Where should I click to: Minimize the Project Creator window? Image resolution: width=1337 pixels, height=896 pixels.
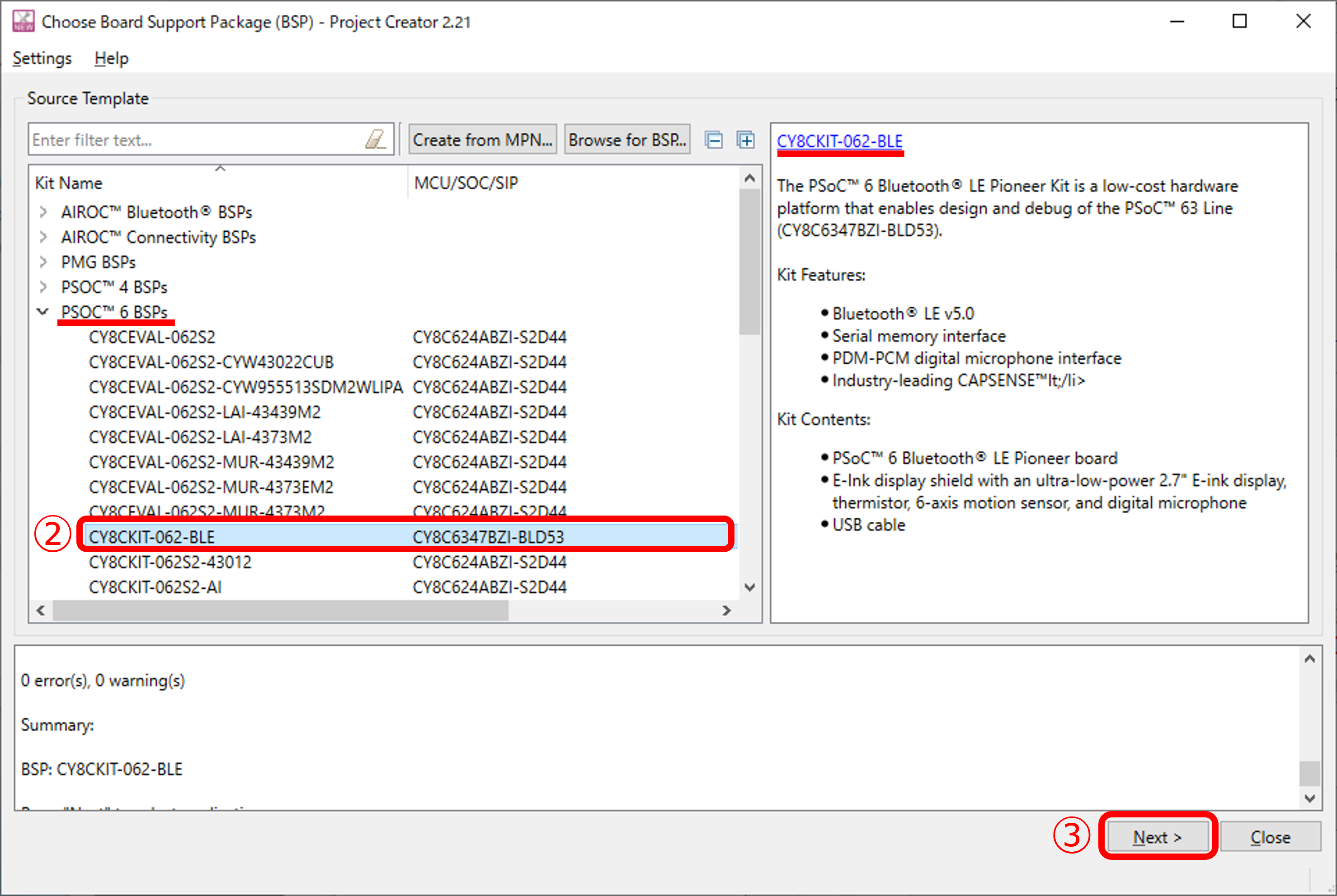[x=1177, y=21]
